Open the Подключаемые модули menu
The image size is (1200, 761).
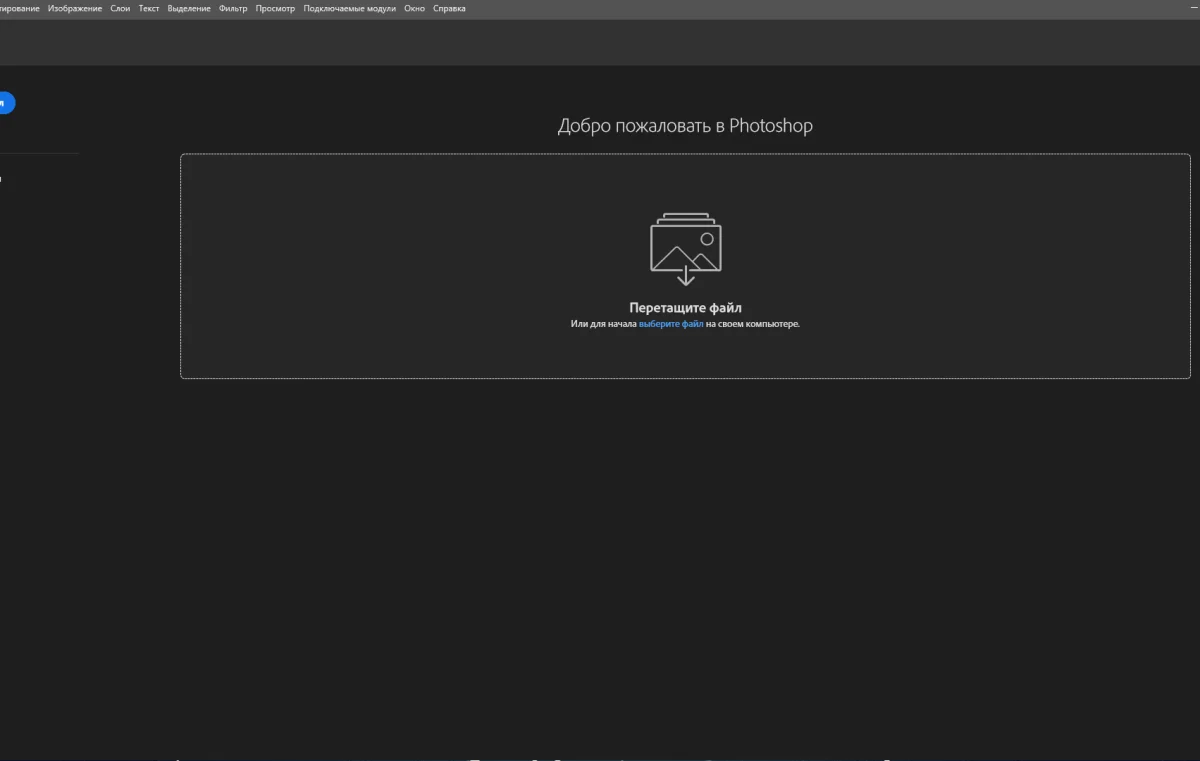point(349,9)
